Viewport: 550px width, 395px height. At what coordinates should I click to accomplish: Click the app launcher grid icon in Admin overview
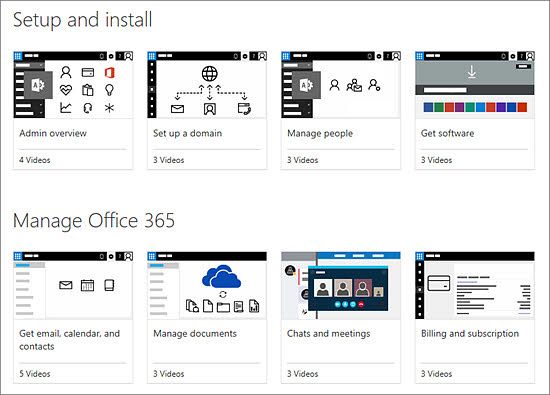(x=18, y=56)
